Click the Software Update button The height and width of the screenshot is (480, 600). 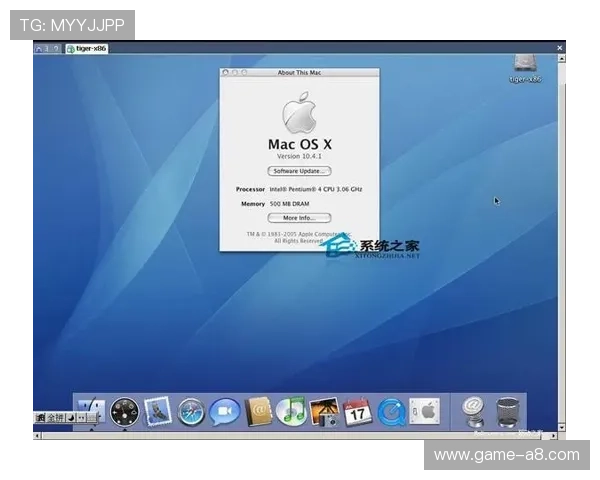pyautogui.click(x=299, y=171)
